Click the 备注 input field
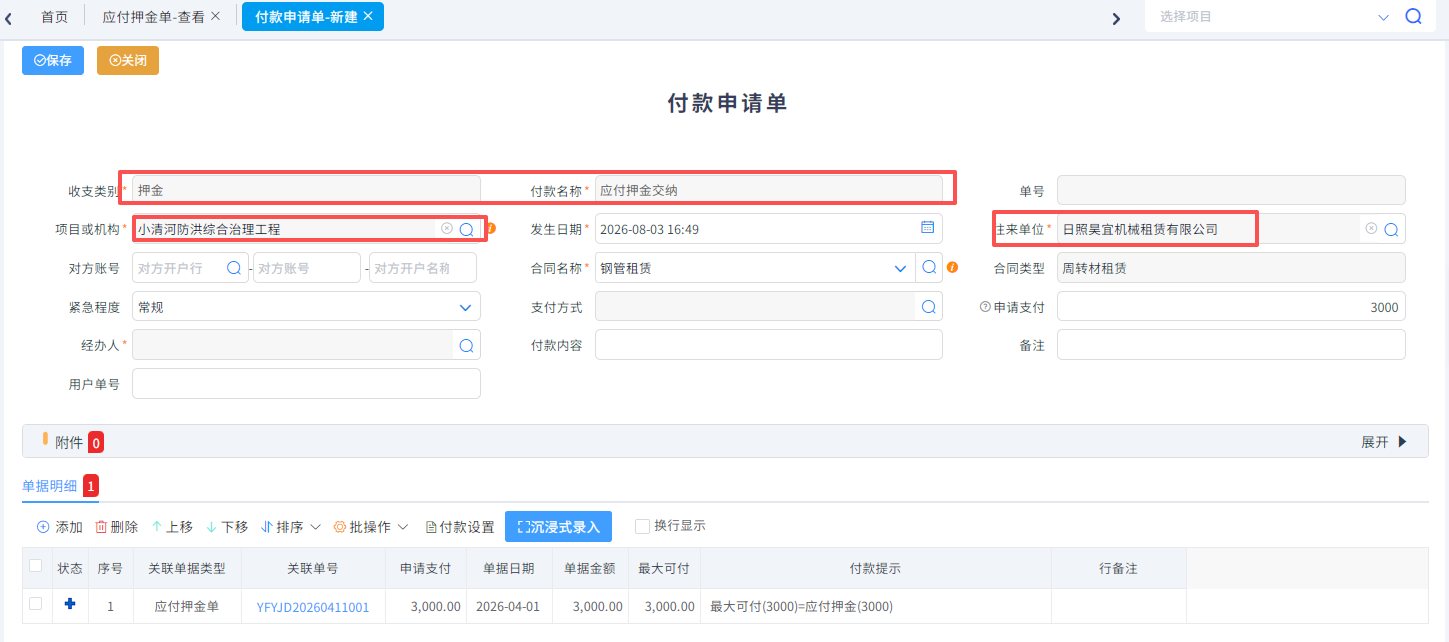The height and width of the screenshot is (642, 1449). [x=1231, y=345]
